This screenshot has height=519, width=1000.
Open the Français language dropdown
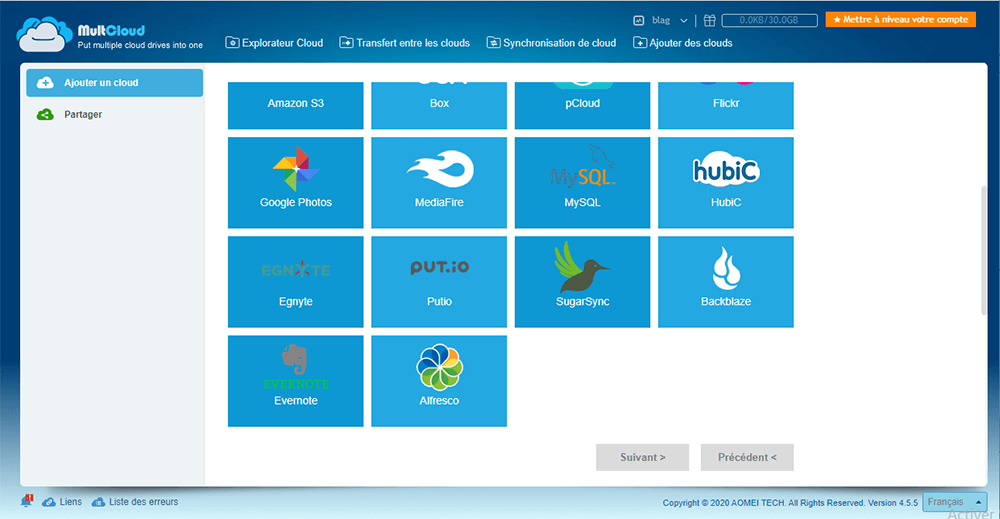pos(955,502)
